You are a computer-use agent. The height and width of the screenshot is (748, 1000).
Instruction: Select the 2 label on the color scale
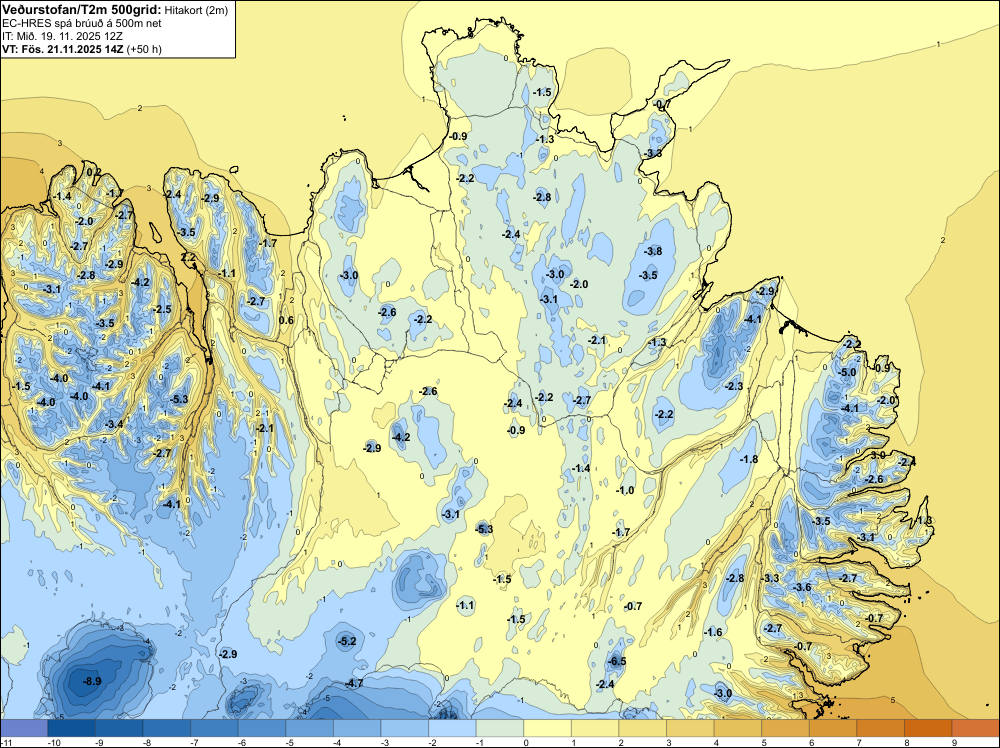click(621, 742)
